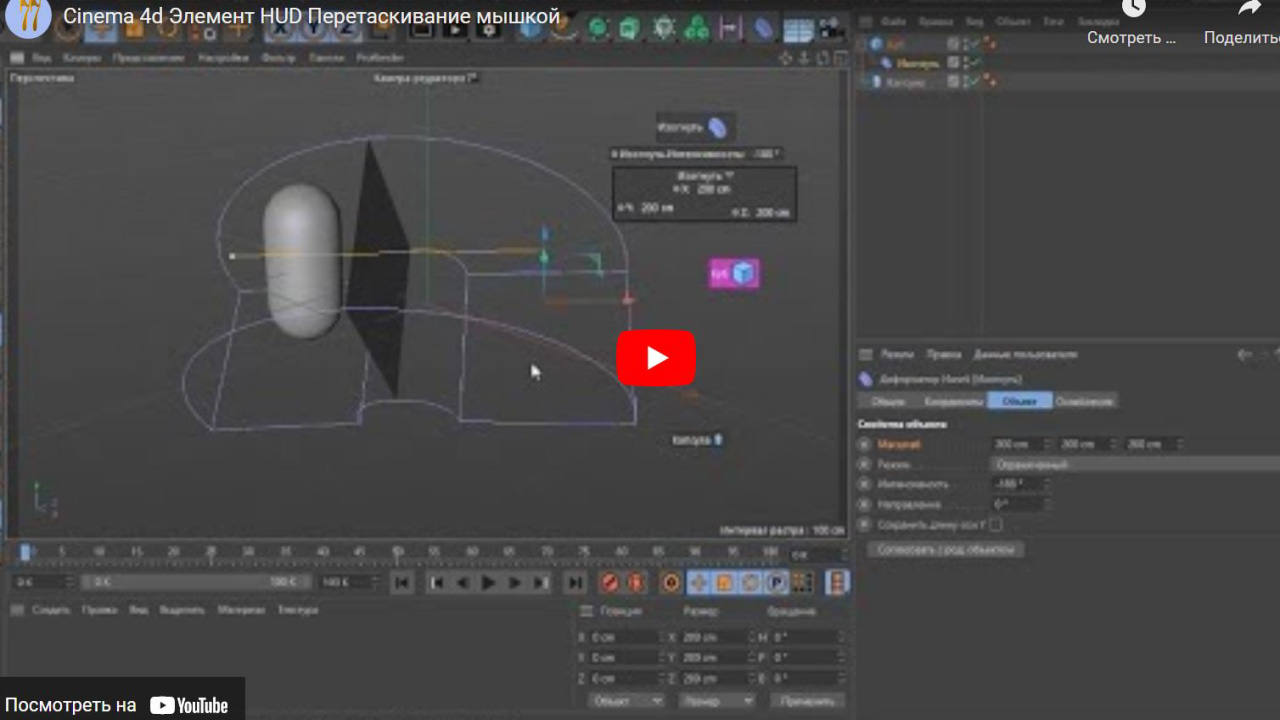This screenshot has height=720, width=1280.
Task: Switch to the Basic tab in attributes
Action: [x=888, y=401]
